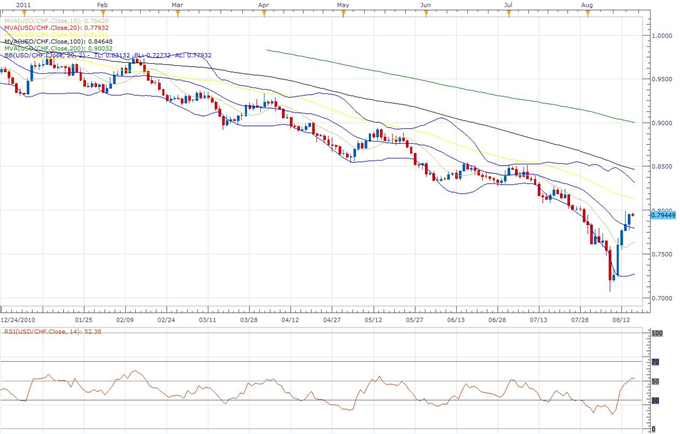
Task: Click the month marker under 2011
Action: 24,13
